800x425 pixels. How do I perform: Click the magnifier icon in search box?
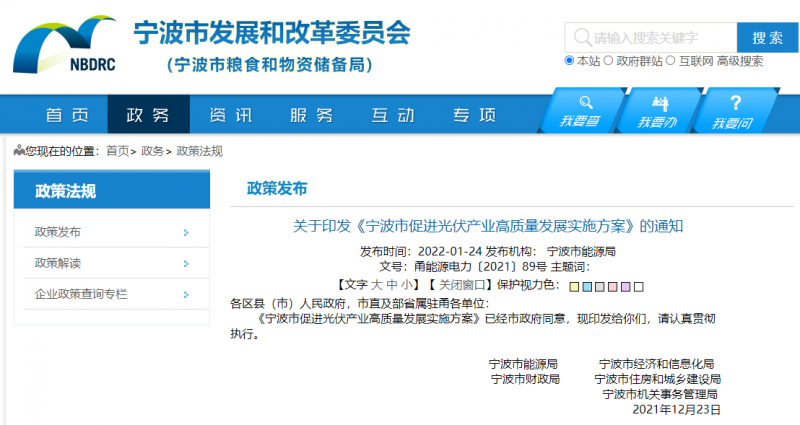click(x=581, y=38)
